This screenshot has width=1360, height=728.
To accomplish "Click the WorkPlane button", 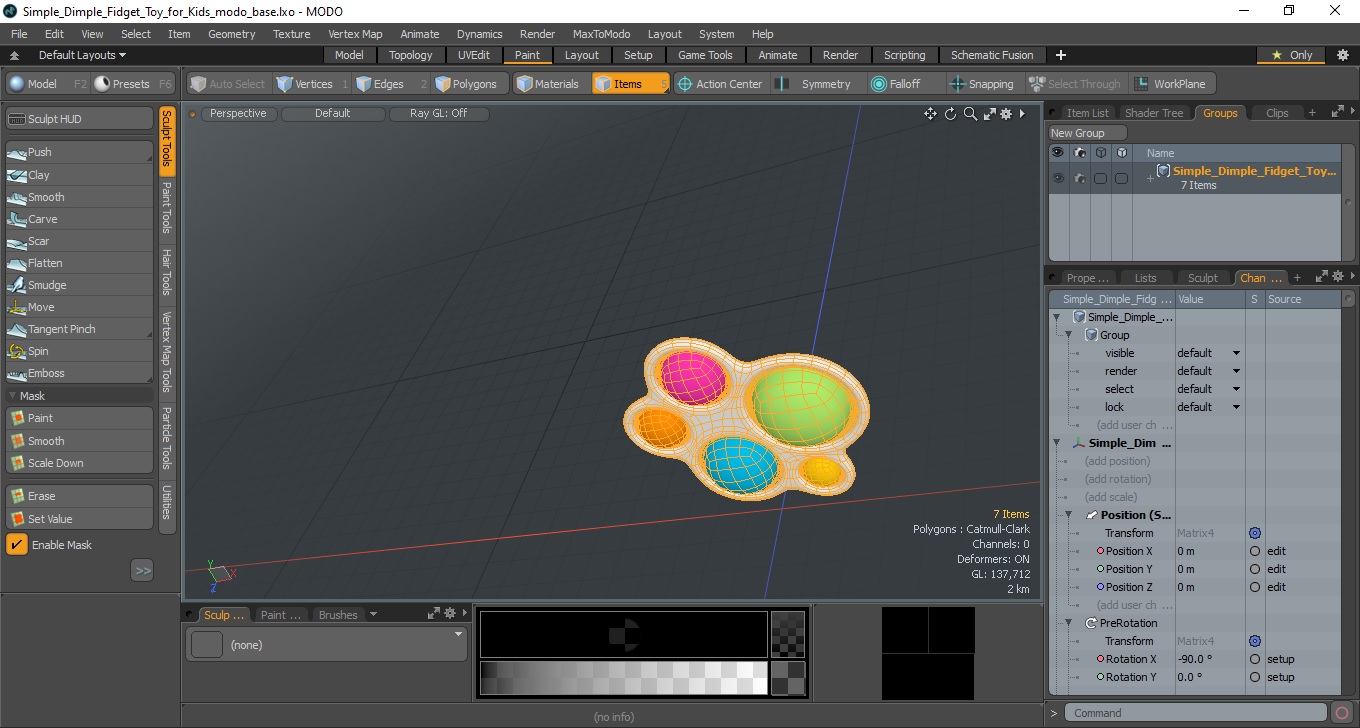I will [x=1173, y=84].
